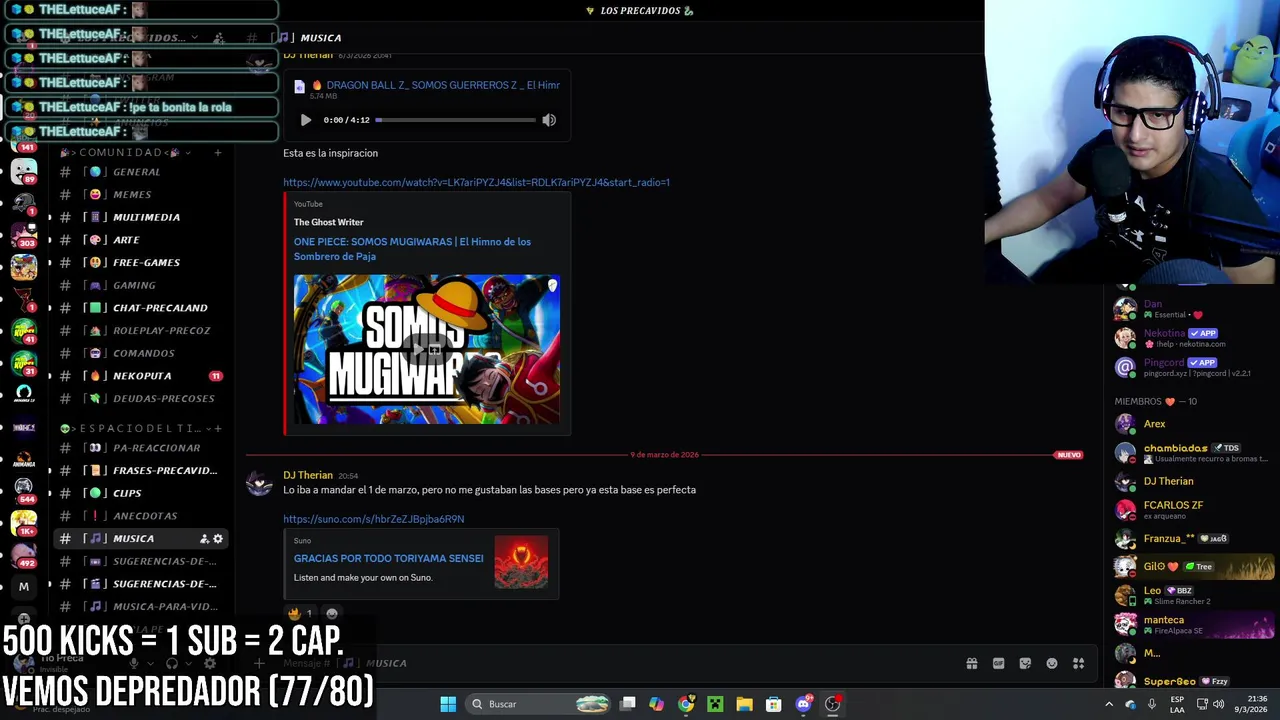The height and width of the screenshot is (720, 1280).
Task: Open Microsoft Store from the taskbar
Action: 773,704
